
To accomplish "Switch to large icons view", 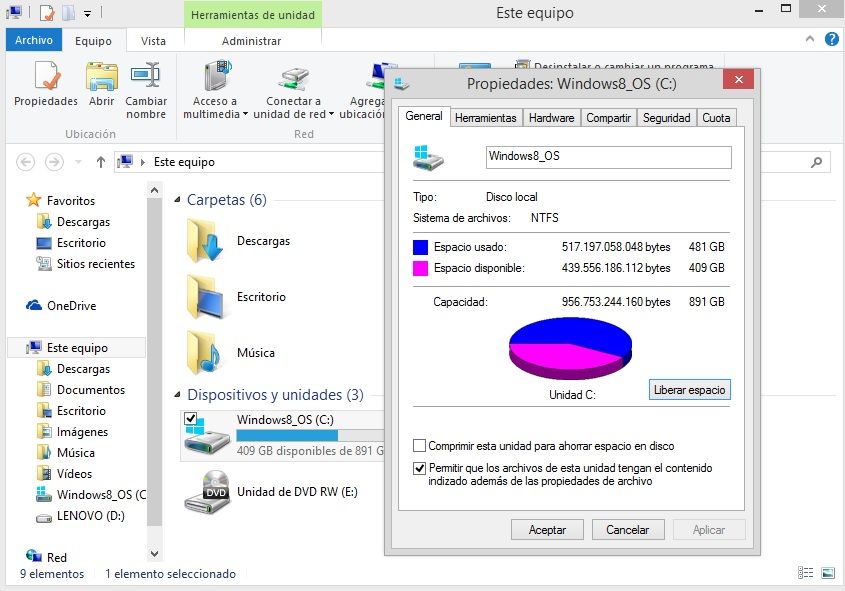I will [828, 573].
